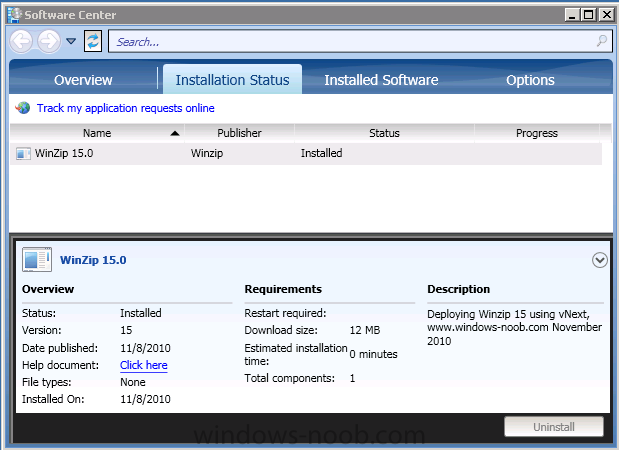Image resolution: width=619 pixels, height=450 pixels.
Task: Open the Installed Software tab
Action: click(381, 80)
